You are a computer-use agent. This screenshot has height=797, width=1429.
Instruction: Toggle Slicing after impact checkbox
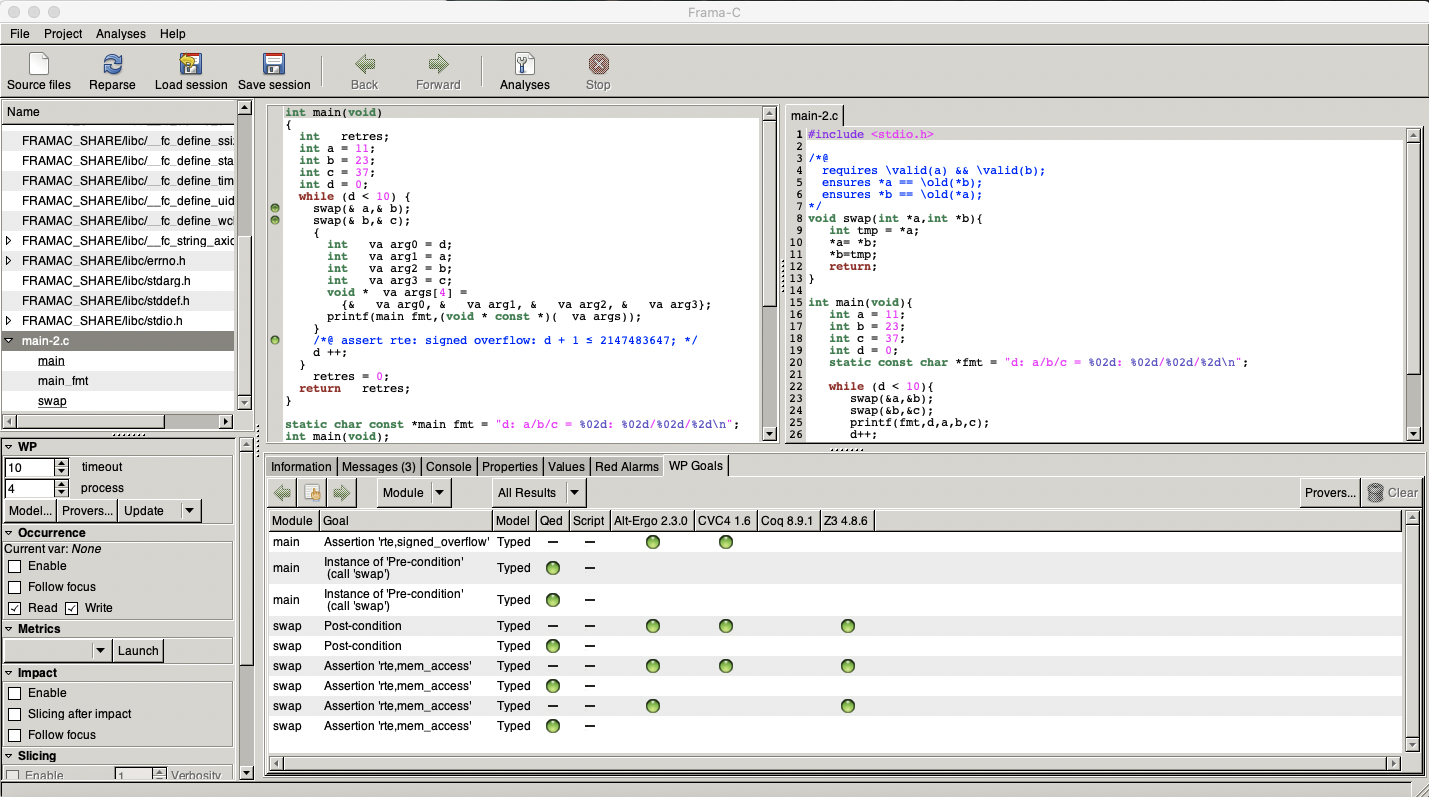[15, 714]
